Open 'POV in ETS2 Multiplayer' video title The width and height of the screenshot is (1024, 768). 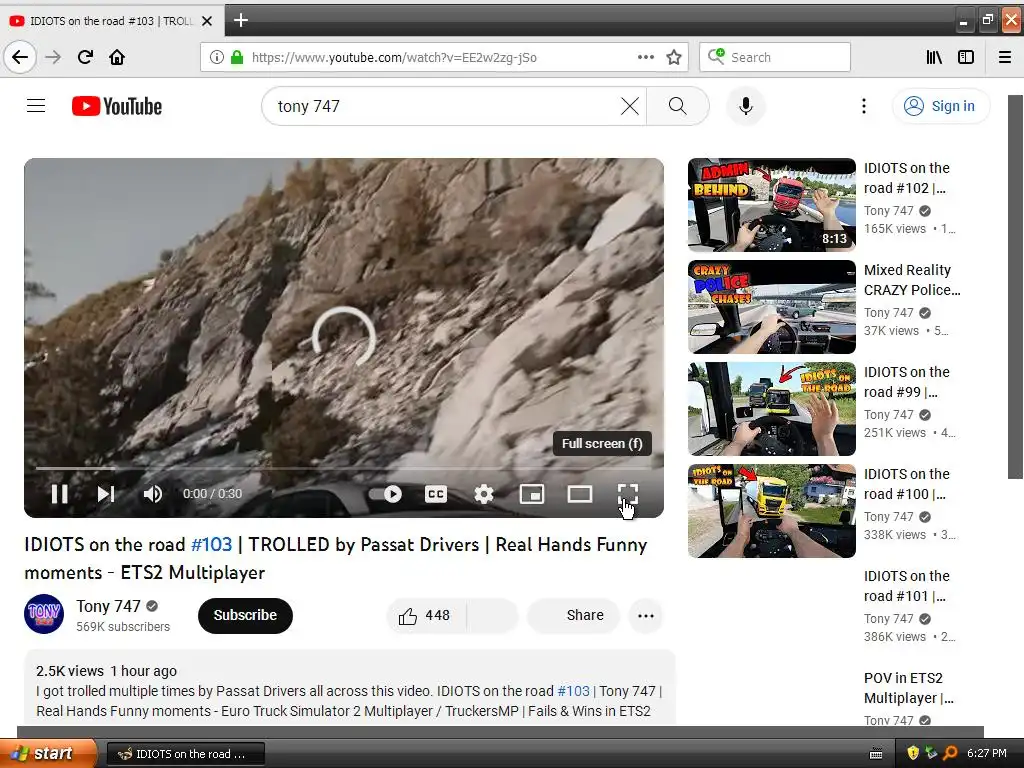point(908,688)
